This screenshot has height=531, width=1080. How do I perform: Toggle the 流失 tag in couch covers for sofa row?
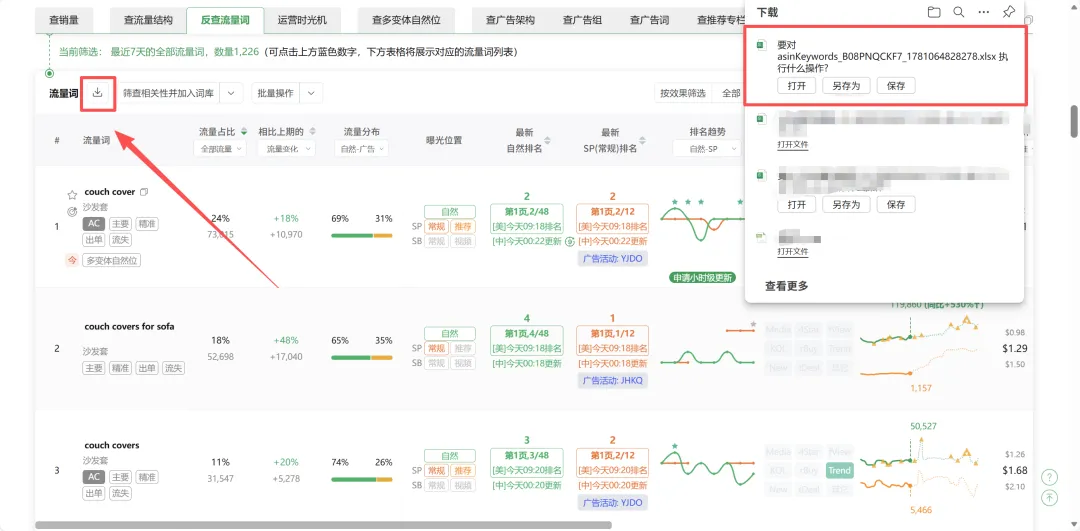[173, 368]
